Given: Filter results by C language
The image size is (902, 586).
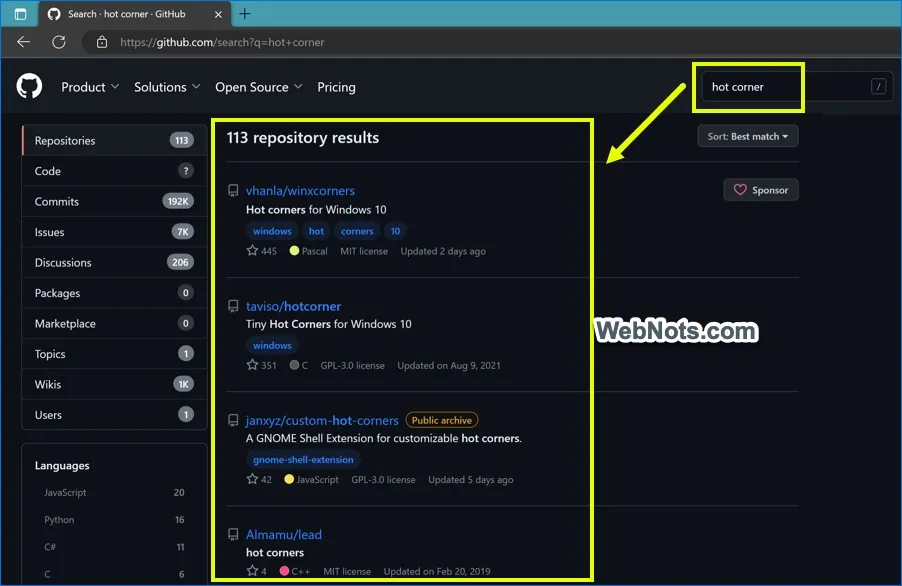Looking at the screenshot, I should [114, 573].
